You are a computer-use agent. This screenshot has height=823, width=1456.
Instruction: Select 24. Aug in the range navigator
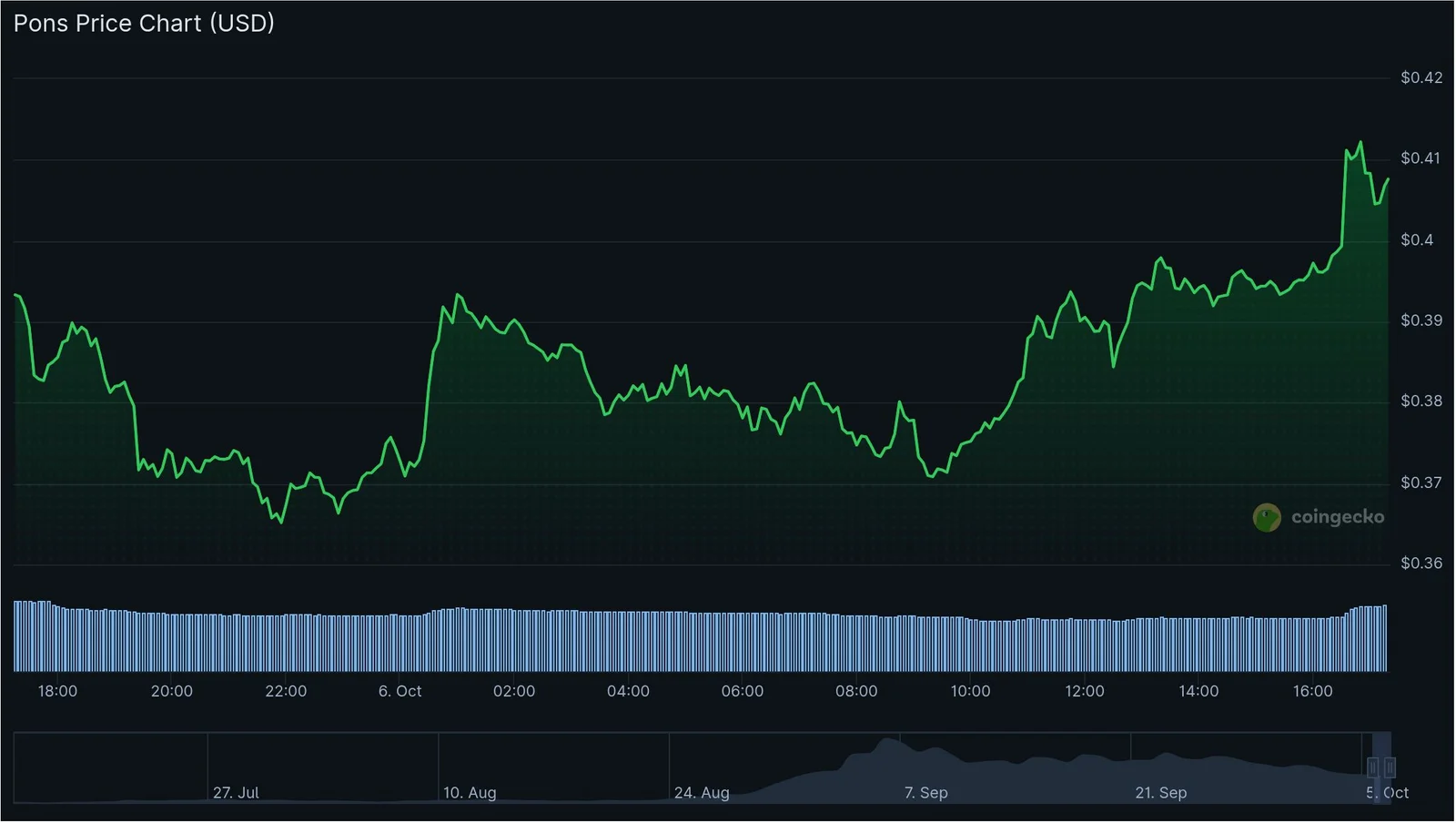(x=702, y=793)
